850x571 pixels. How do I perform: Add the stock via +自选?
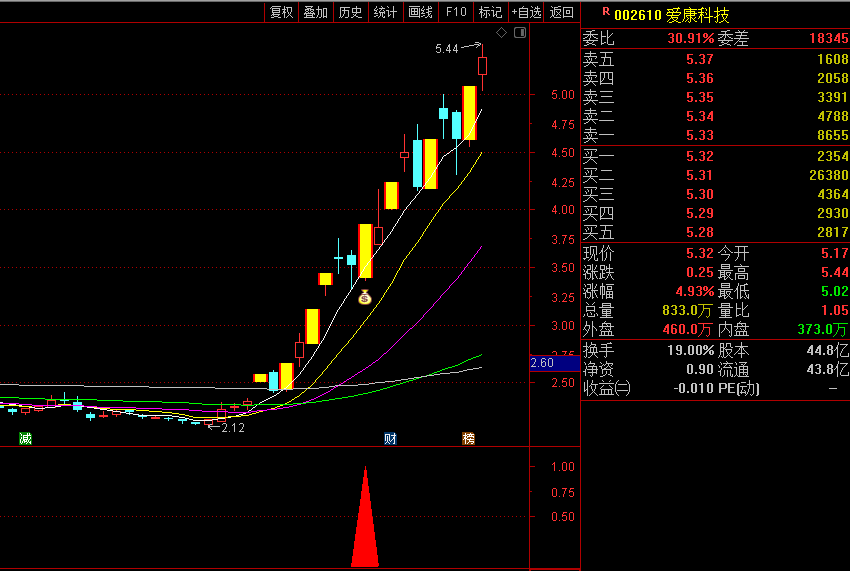[x=526, y=12]
